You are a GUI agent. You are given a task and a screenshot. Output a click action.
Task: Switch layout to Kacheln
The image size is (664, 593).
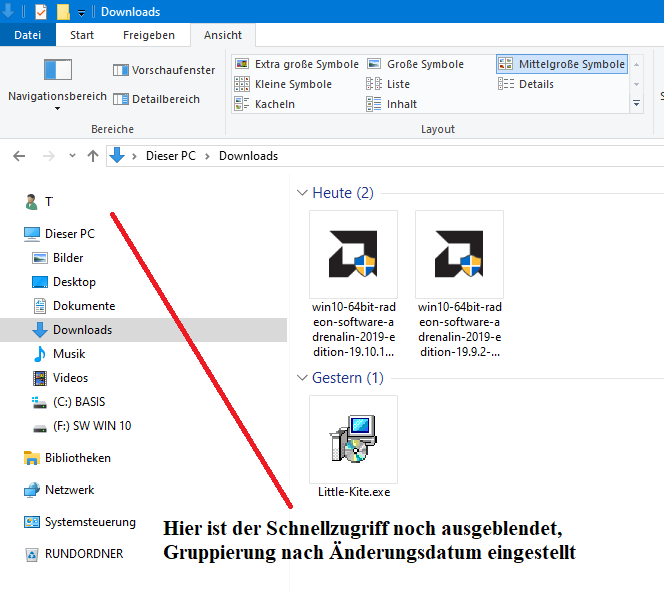tap(265, 104)
